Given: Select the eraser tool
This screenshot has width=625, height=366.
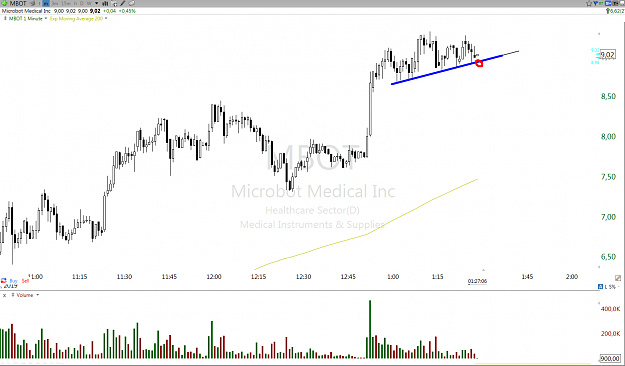Looking at the screenshot, I should pyautogui.click(x=131, y=3).
